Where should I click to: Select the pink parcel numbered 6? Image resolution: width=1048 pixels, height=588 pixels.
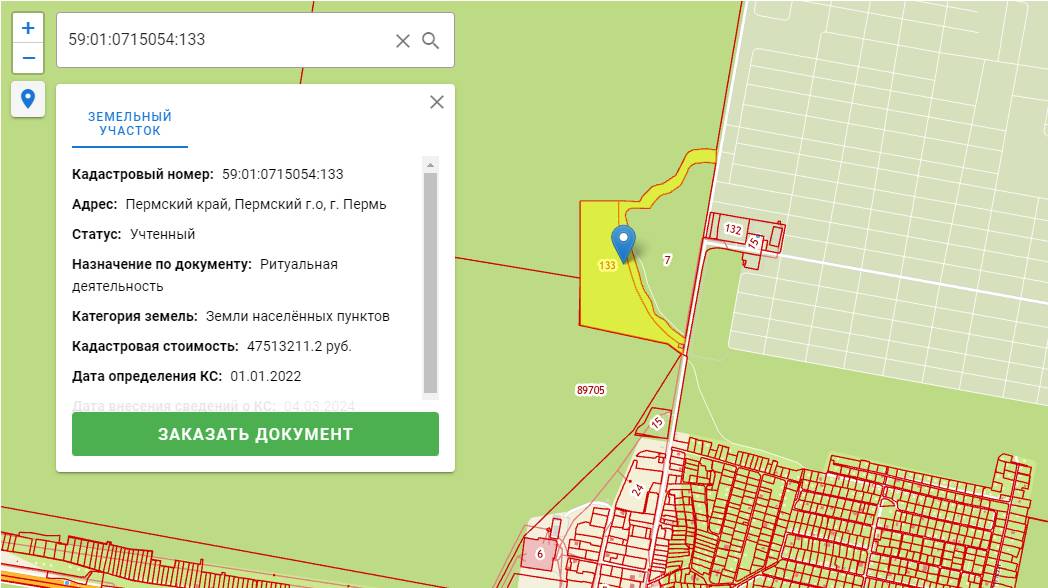(540, 553)
